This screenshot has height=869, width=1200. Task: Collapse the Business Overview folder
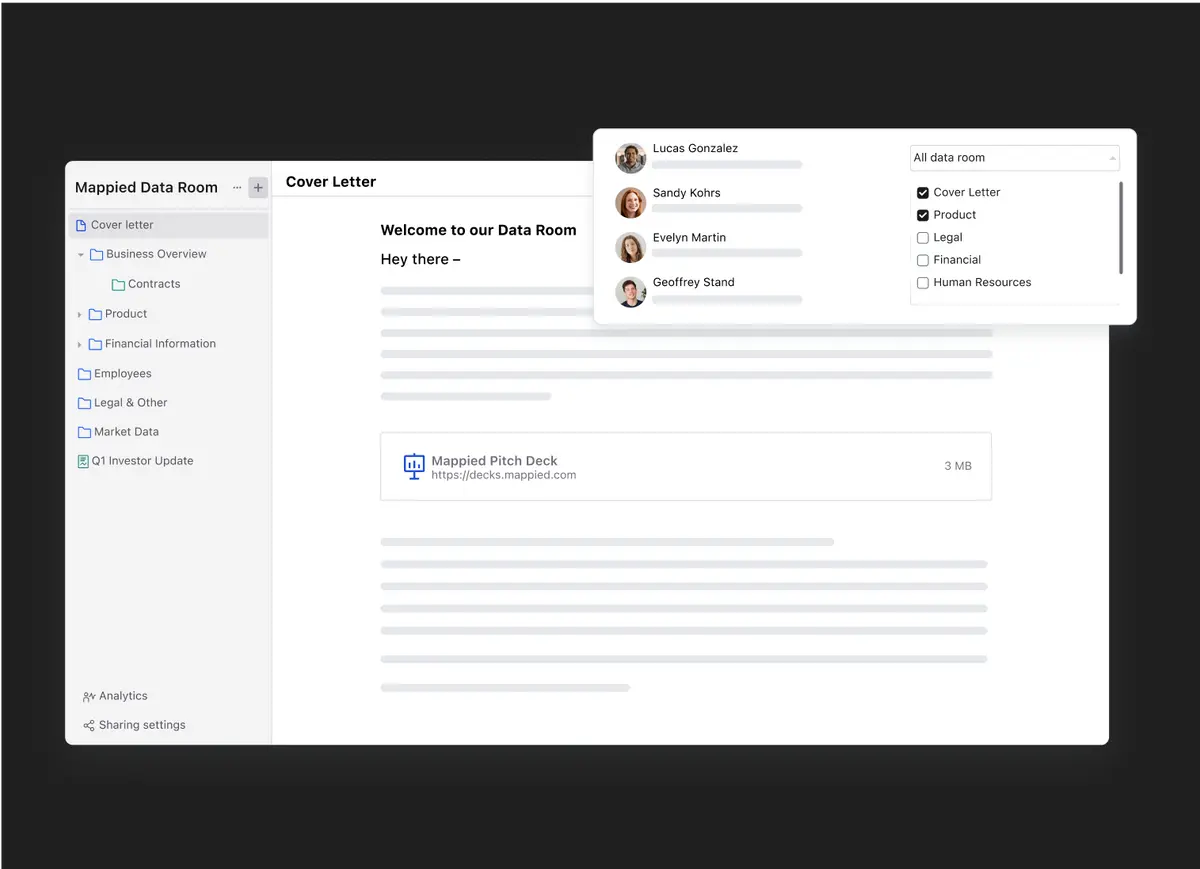click(81, 254)
